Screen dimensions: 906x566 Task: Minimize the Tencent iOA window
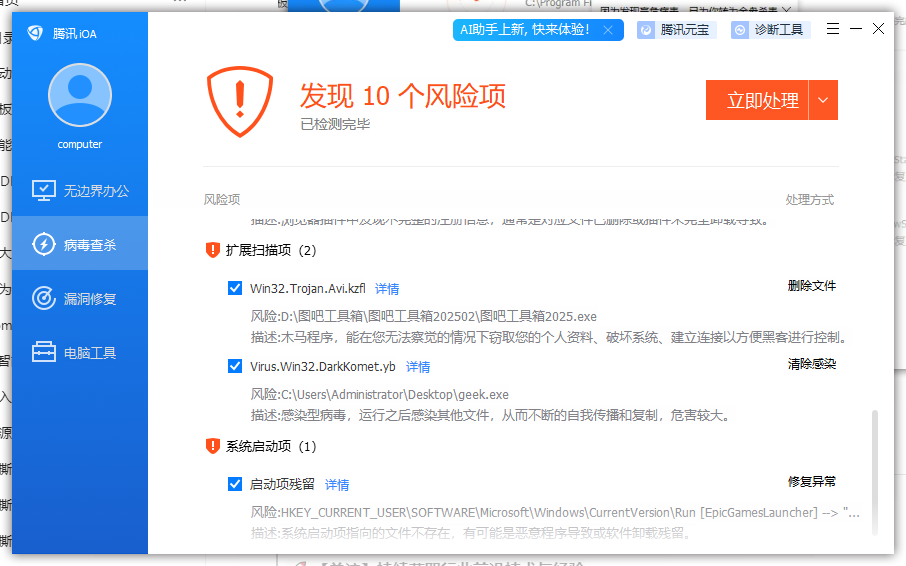(x=856, y=29)
